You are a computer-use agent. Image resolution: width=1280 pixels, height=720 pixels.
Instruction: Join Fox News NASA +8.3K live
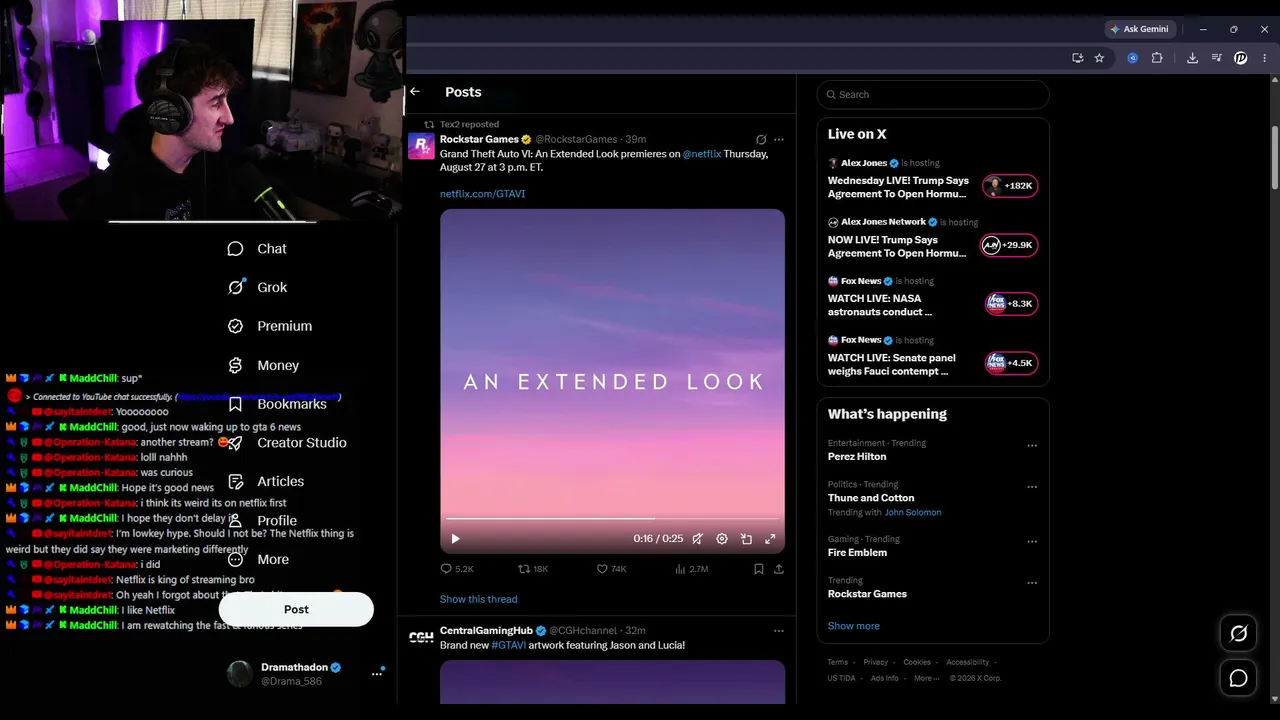(x=1012, y=304)
